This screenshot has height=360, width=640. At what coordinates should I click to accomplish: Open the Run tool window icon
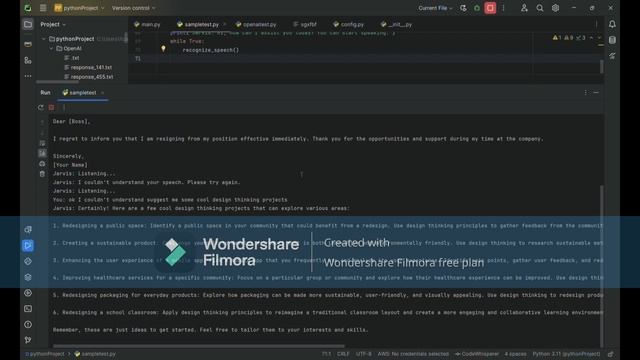(x=28, y=245)
